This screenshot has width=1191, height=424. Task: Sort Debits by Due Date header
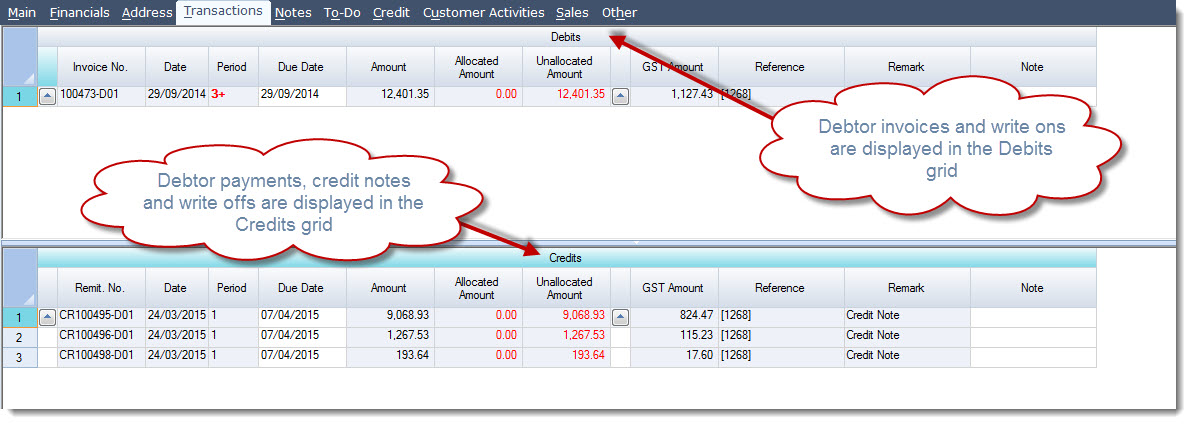coord(302,67)
